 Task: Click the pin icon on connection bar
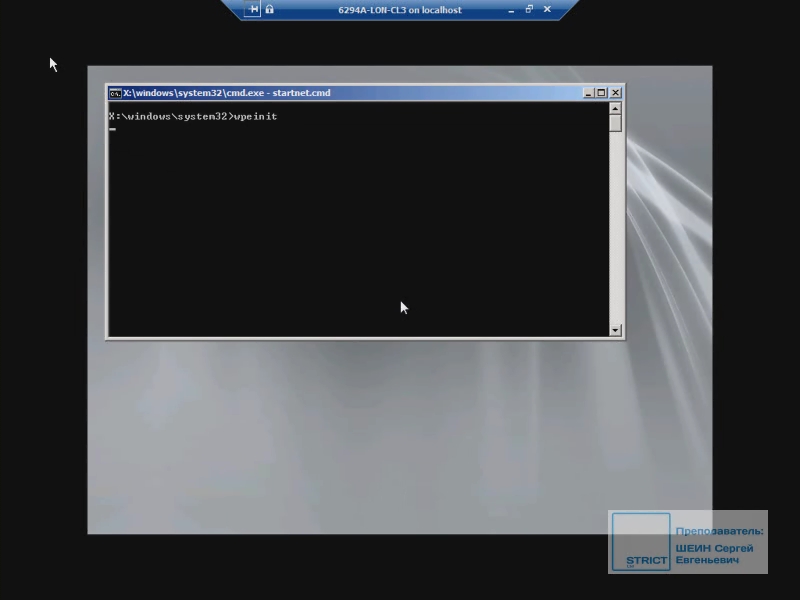(254, 10)
